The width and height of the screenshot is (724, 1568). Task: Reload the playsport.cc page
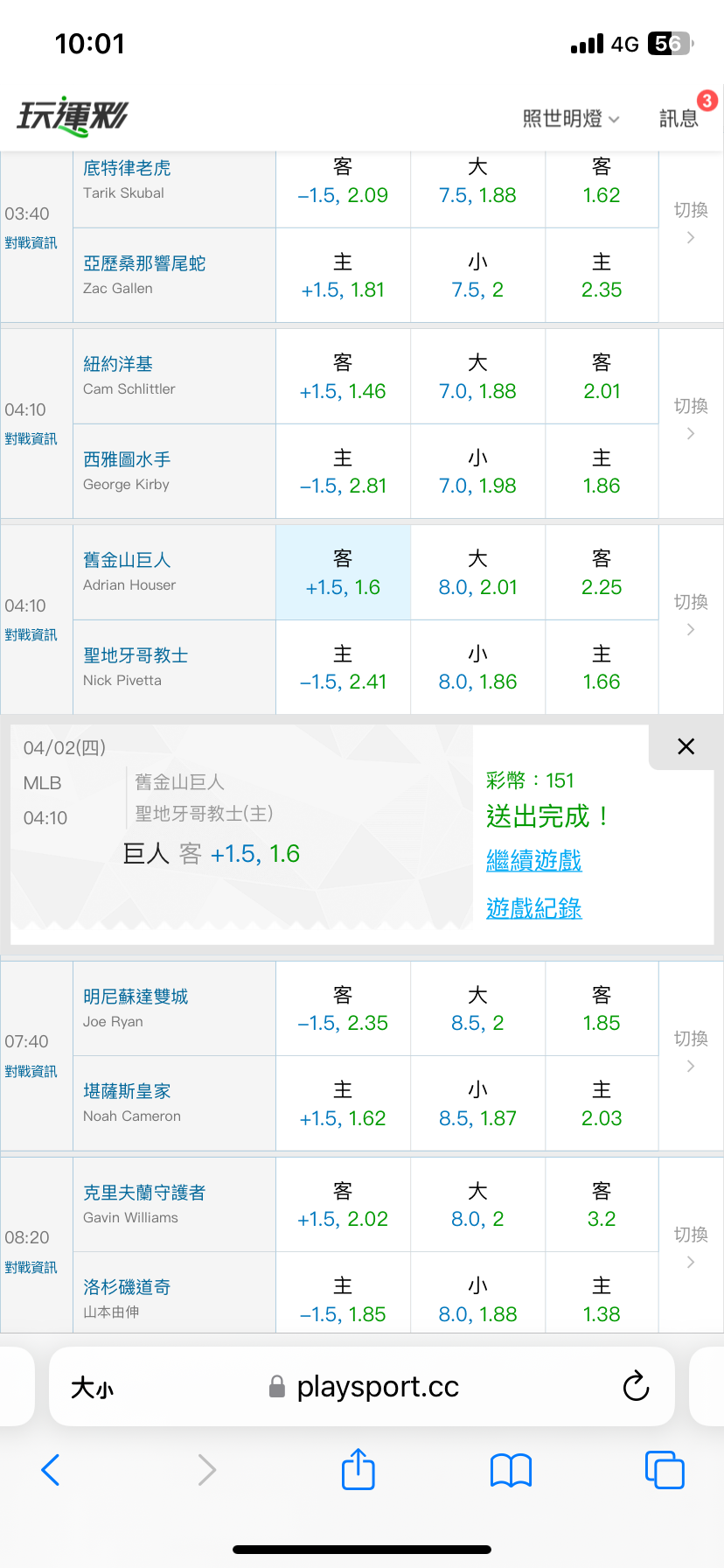(x=636, y=1386)
